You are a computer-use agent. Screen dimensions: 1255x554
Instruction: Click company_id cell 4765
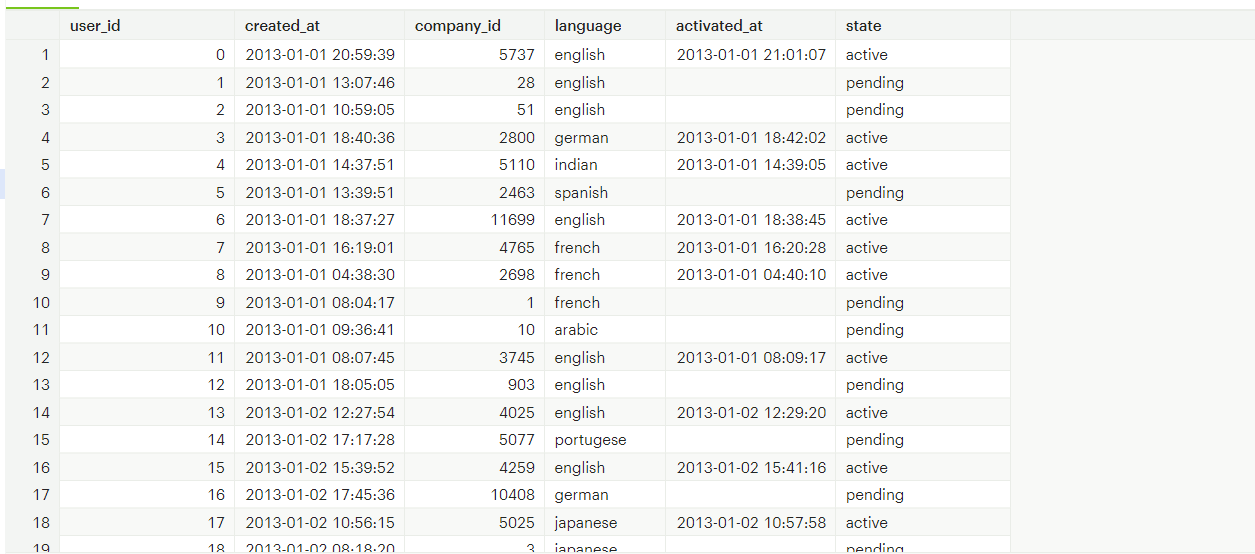(475, 247)
